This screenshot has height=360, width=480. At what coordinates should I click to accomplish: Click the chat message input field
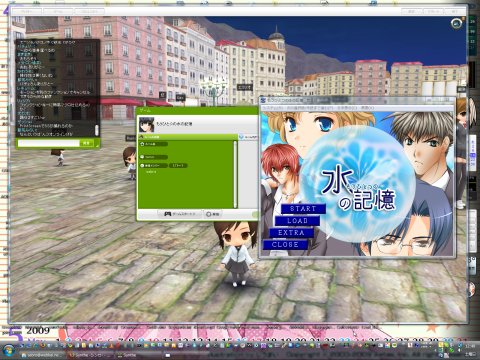(48, 143)
